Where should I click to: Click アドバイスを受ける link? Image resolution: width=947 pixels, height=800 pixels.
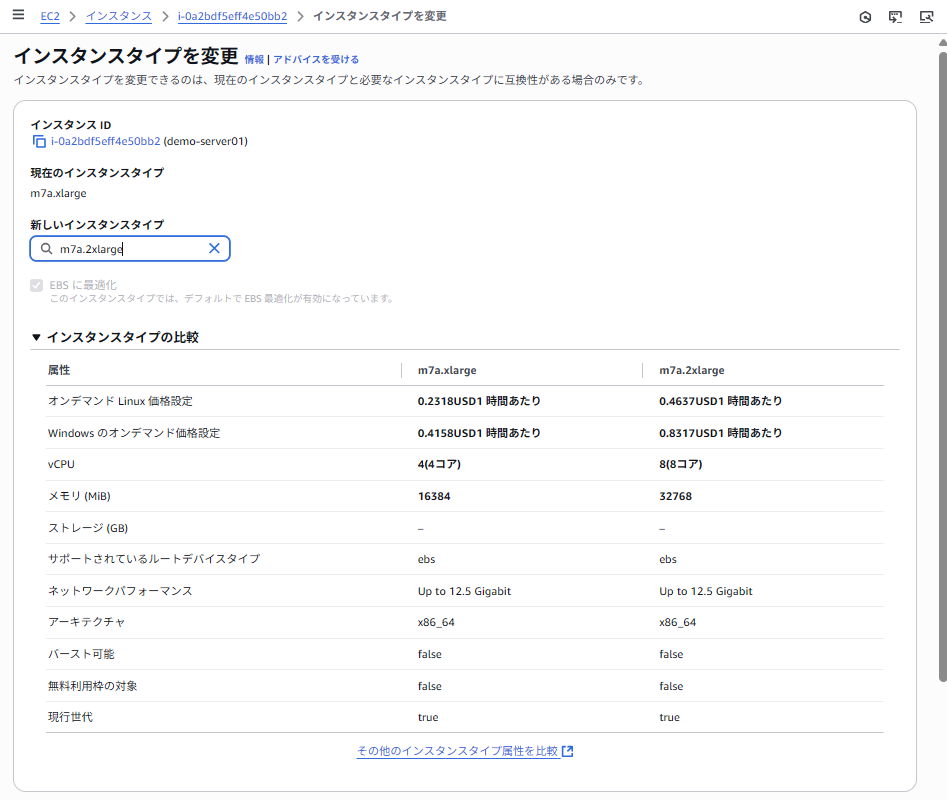pos(316,59)
